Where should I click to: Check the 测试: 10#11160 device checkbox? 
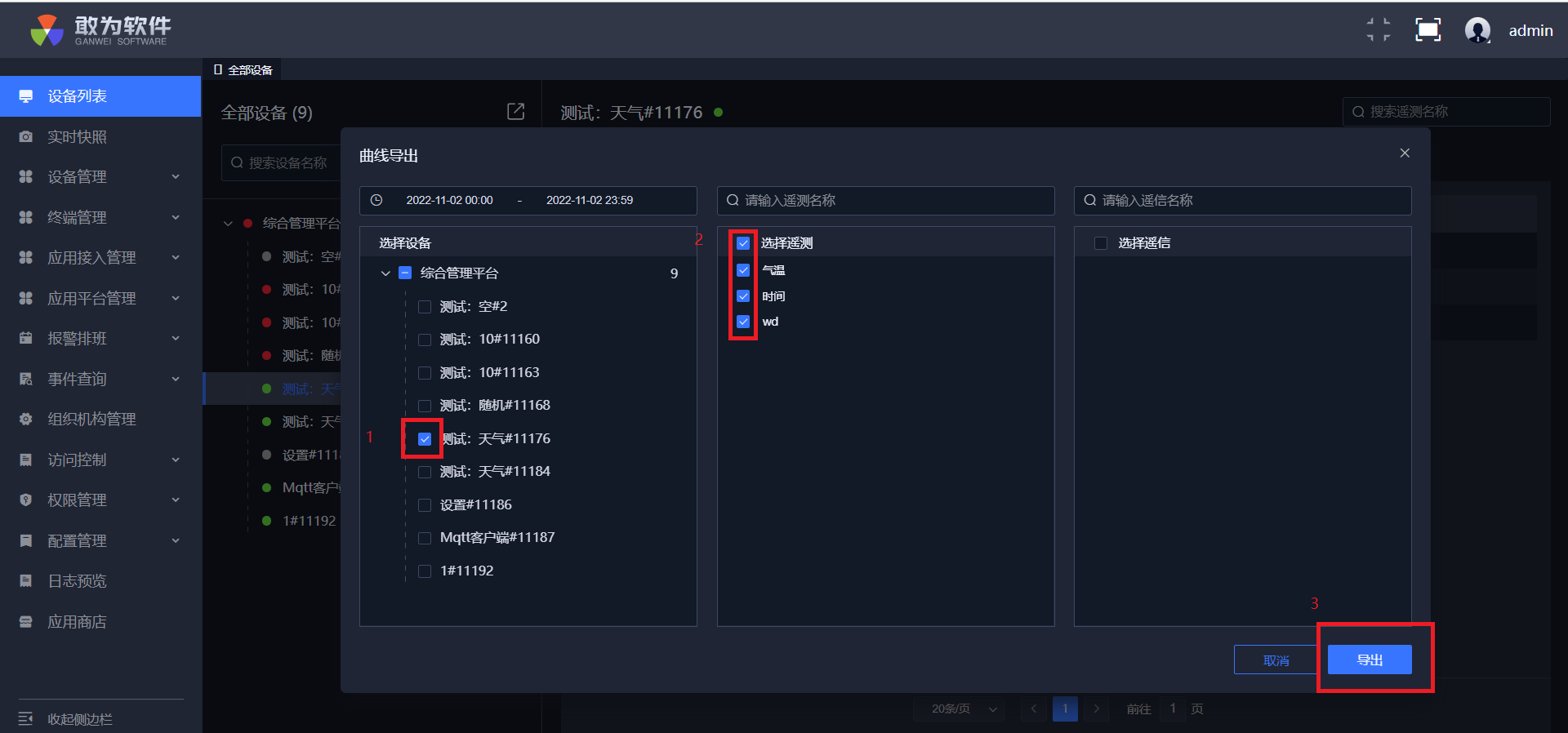click(x=425, y=340)
